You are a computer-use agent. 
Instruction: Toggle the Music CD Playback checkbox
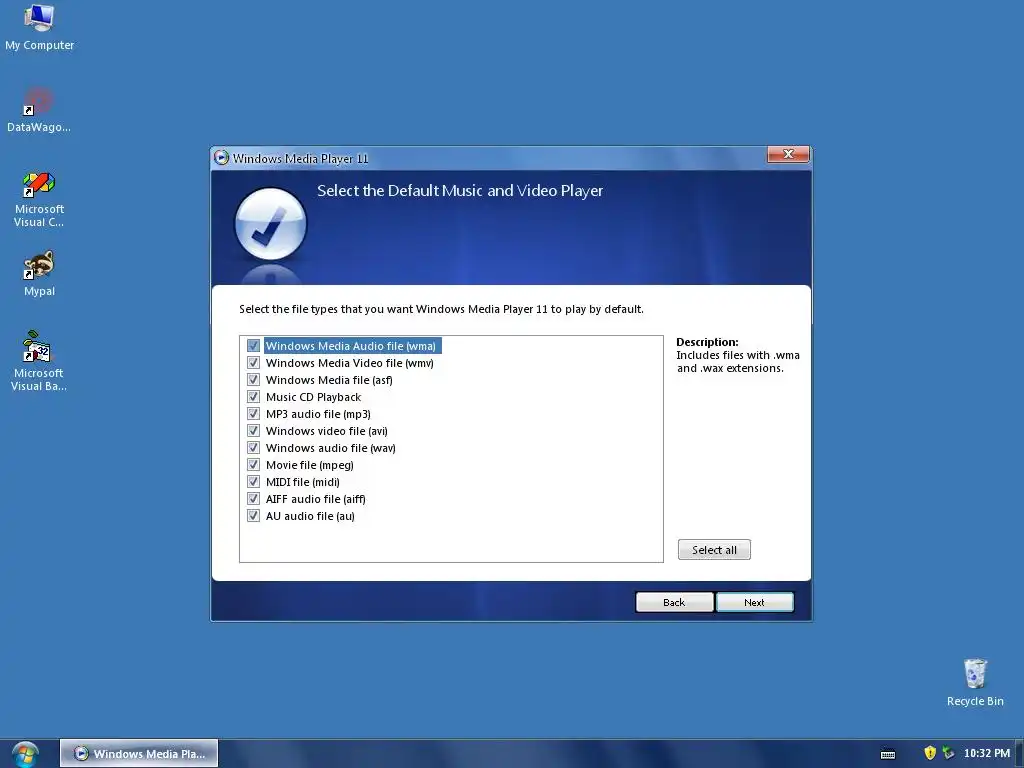(253, 396)
